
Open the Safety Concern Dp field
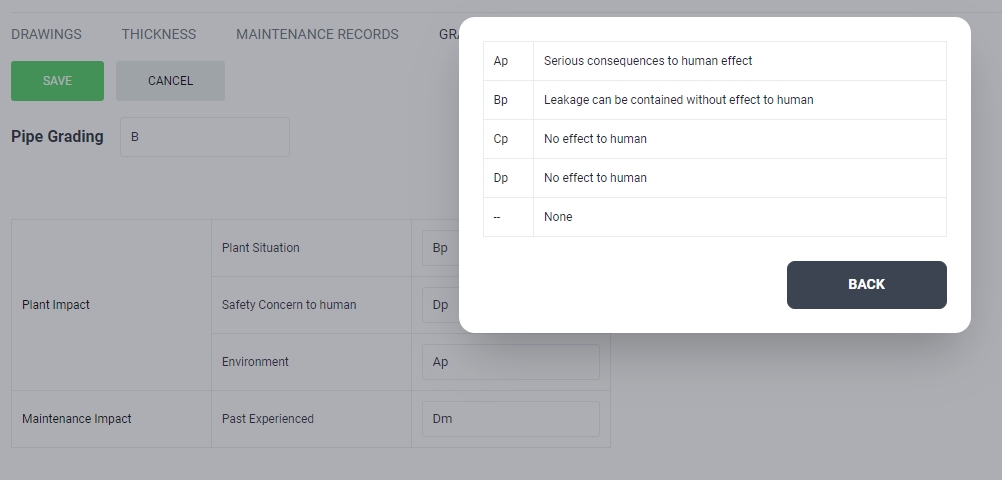pos(440,305)
